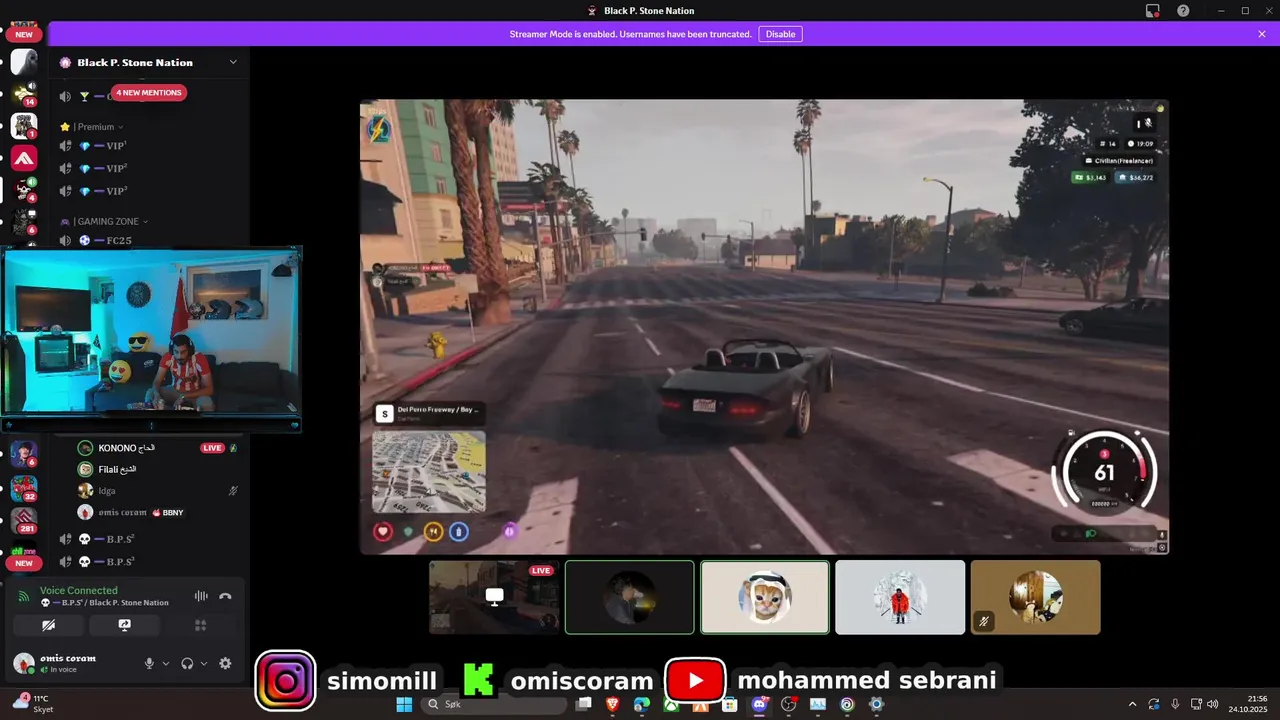Image resolution: width=1280 pixels, height=720 pixels.
Task: Select the muted participant tile
Action: click(x=1035, y=597)
